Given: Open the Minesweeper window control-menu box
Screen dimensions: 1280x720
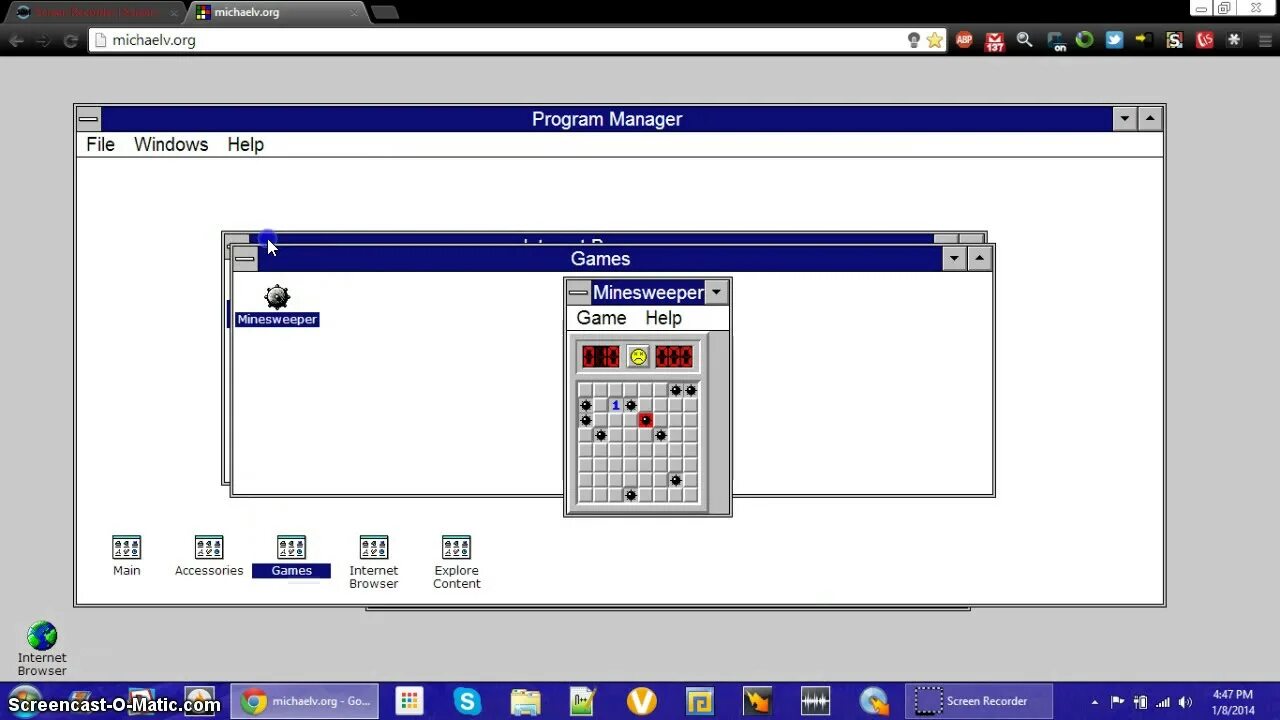Looking at the screenshot, I should pos(578,293).
